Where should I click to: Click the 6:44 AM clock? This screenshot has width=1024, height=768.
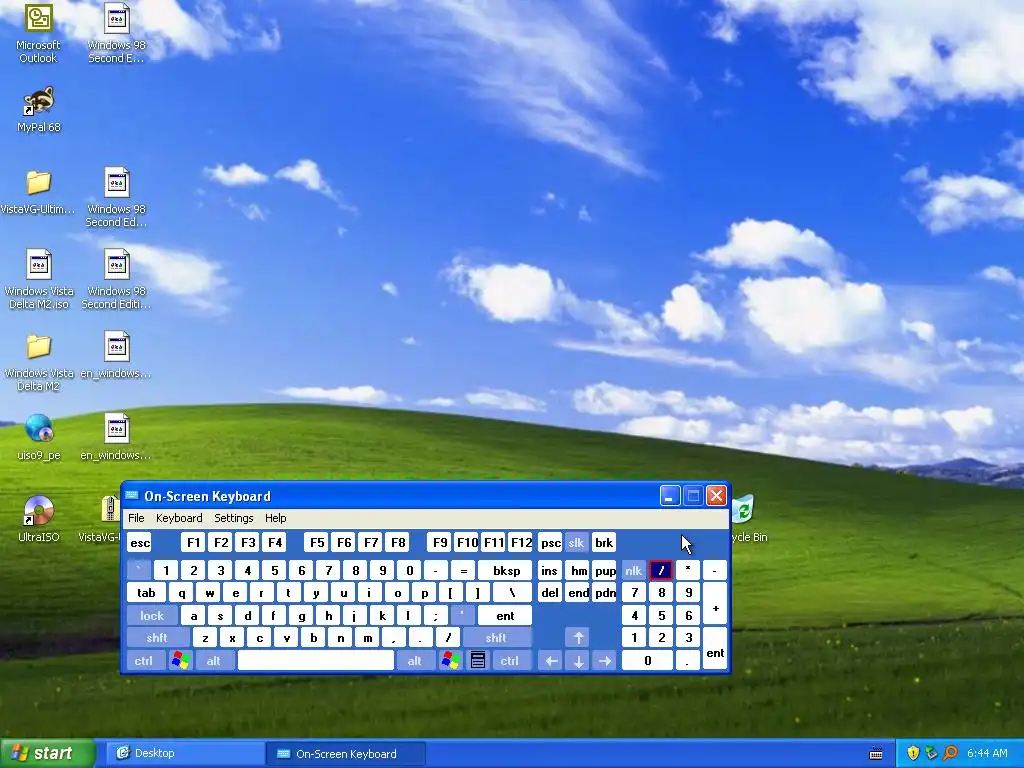click(987, 754)
